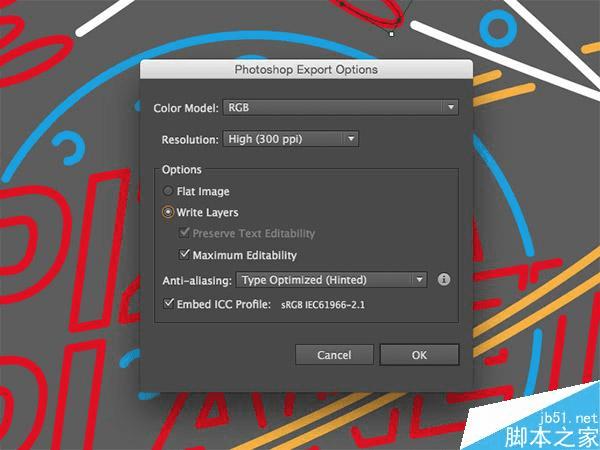This screenshot has width=600, height=450.
Task: Click the sRGB IEC61966-2.1 profile text
Action: 323,305
